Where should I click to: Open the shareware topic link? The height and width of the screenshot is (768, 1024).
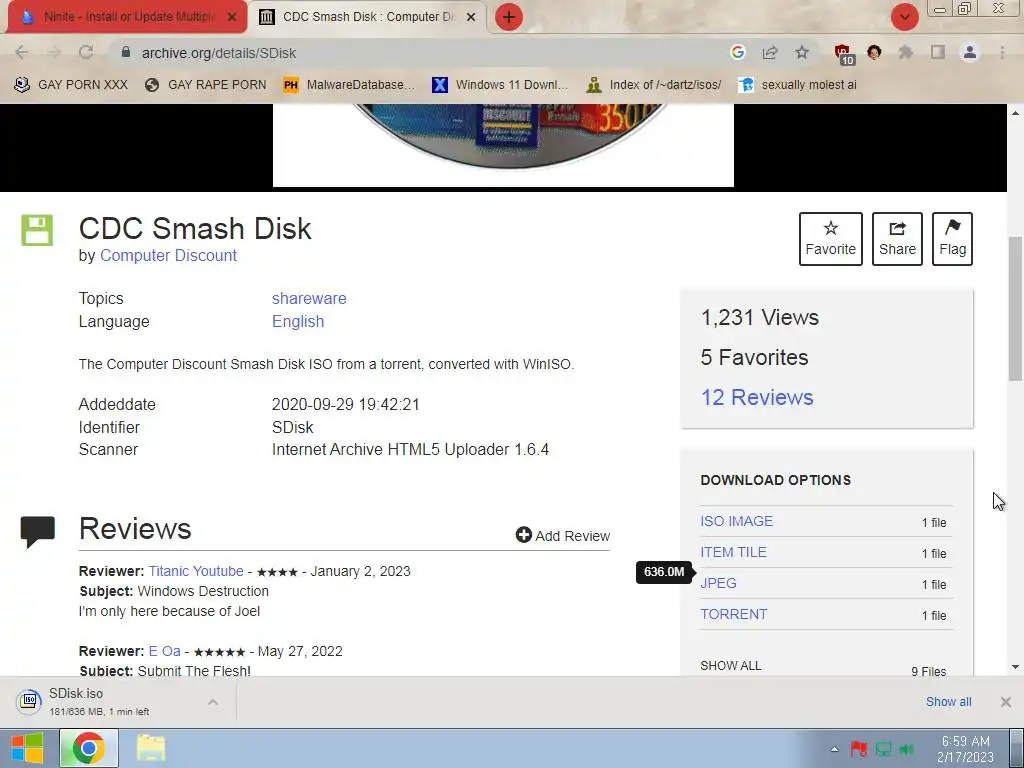309,298
